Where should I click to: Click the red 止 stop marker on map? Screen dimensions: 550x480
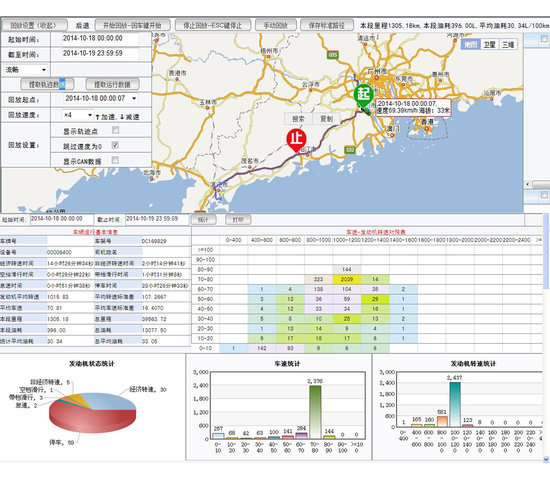(x=296, y=140)
